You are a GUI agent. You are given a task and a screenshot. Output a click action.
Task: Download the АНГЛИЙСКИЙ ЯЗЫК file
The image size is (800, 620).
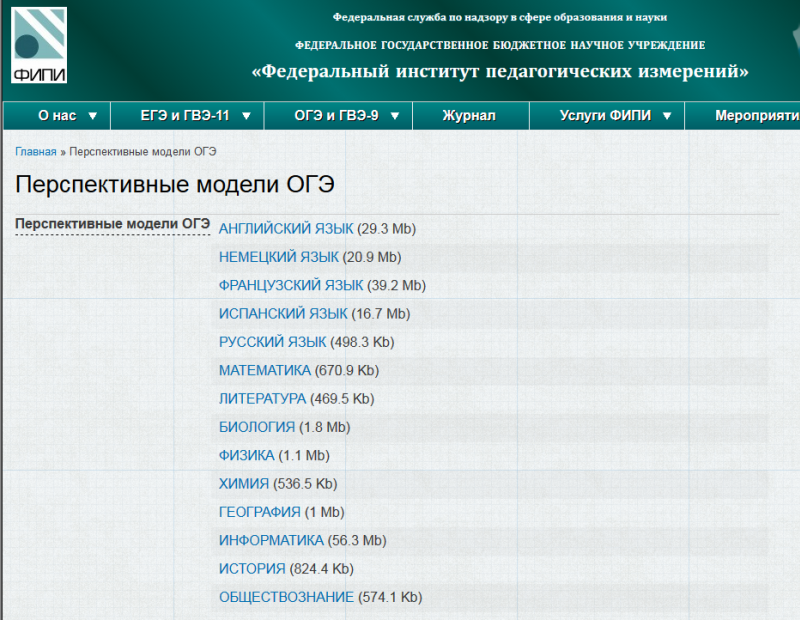click(x=286, y=229)
